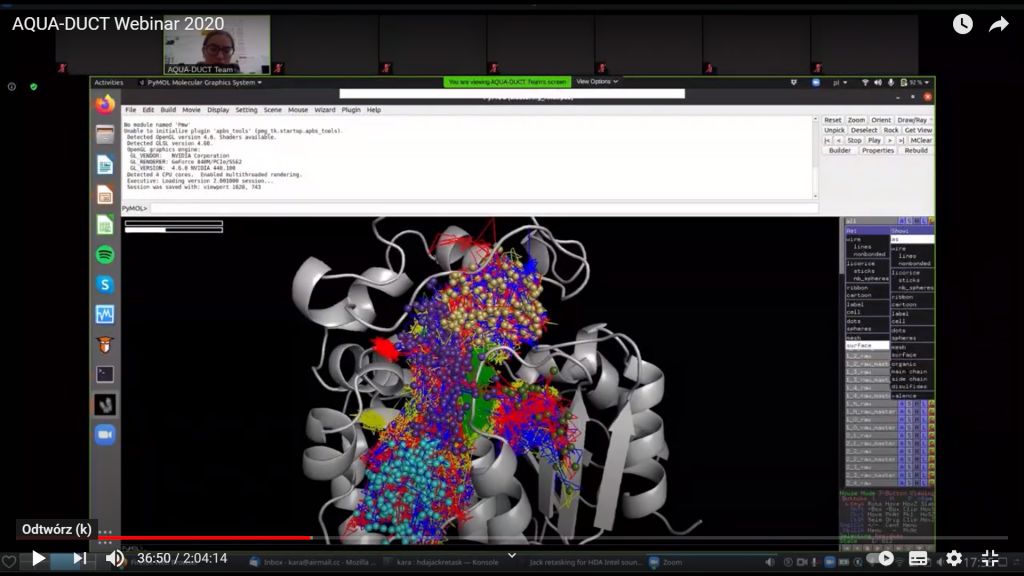1024x576 pixels.
Task: Click the AQUA-DUCT Team video thumbnail
Action: pos(217,44)
